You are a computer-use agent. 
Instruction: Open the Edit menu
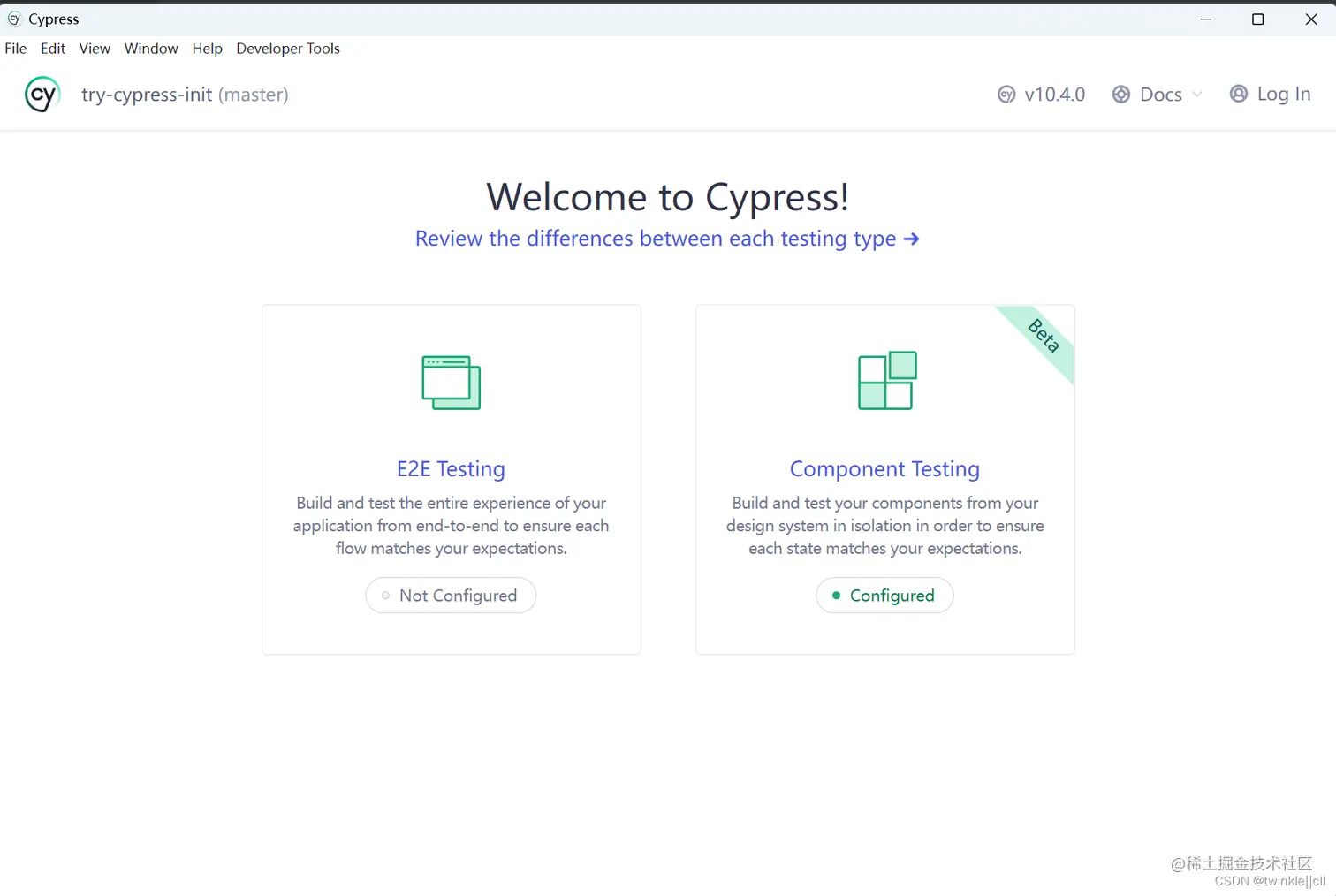pos(53,49)
